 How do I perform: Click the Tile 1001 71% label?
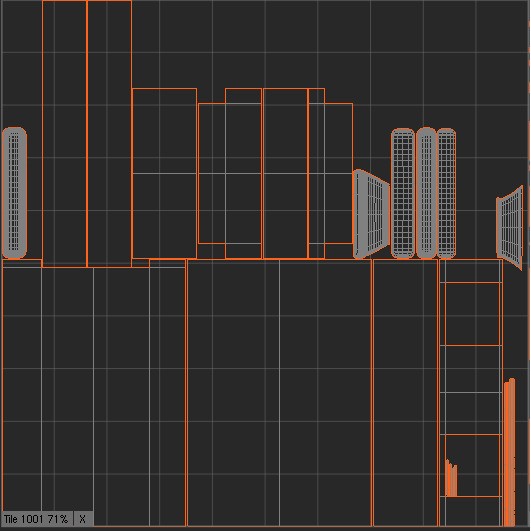(x=37, y=519)
